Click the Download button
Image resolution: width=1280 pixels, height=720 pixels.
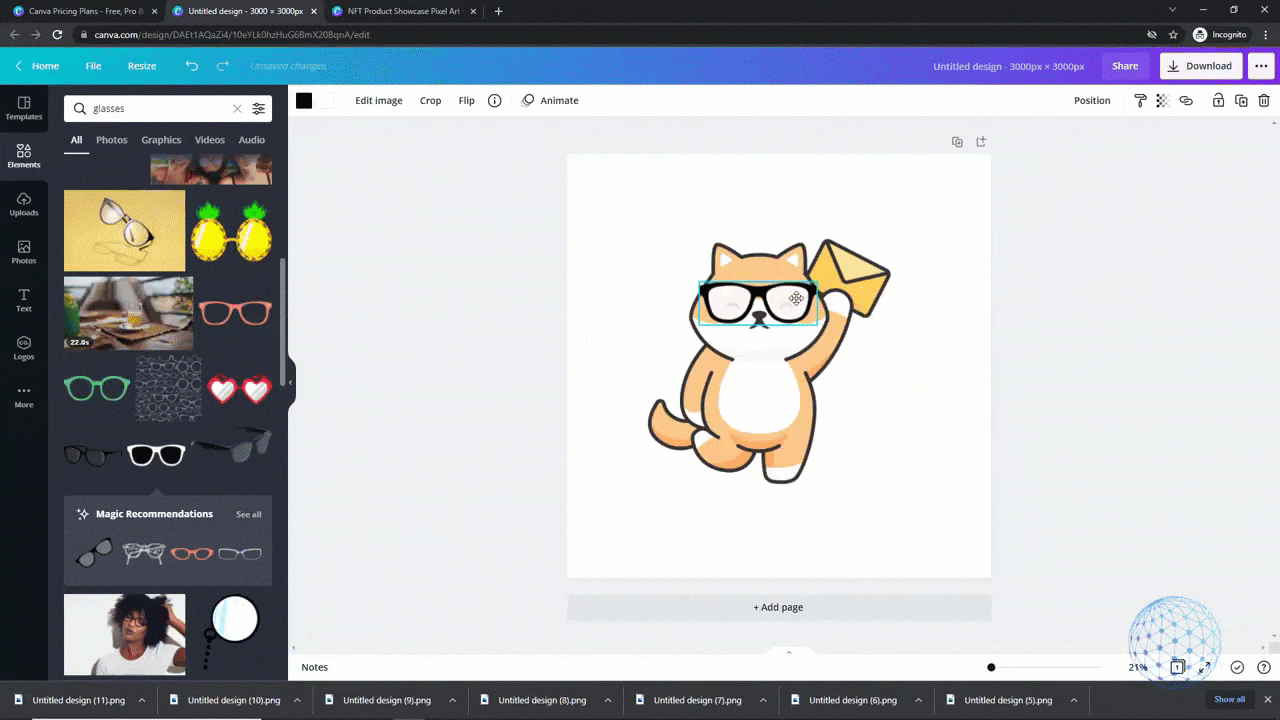pyautogui.click(x=1200, y=65)
